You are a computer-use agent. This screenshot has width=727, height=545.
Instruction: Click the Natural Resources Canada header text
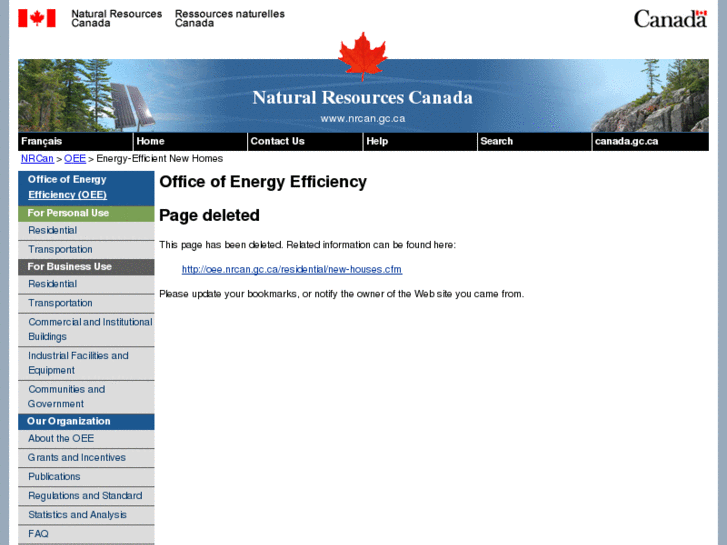[116, 19]
